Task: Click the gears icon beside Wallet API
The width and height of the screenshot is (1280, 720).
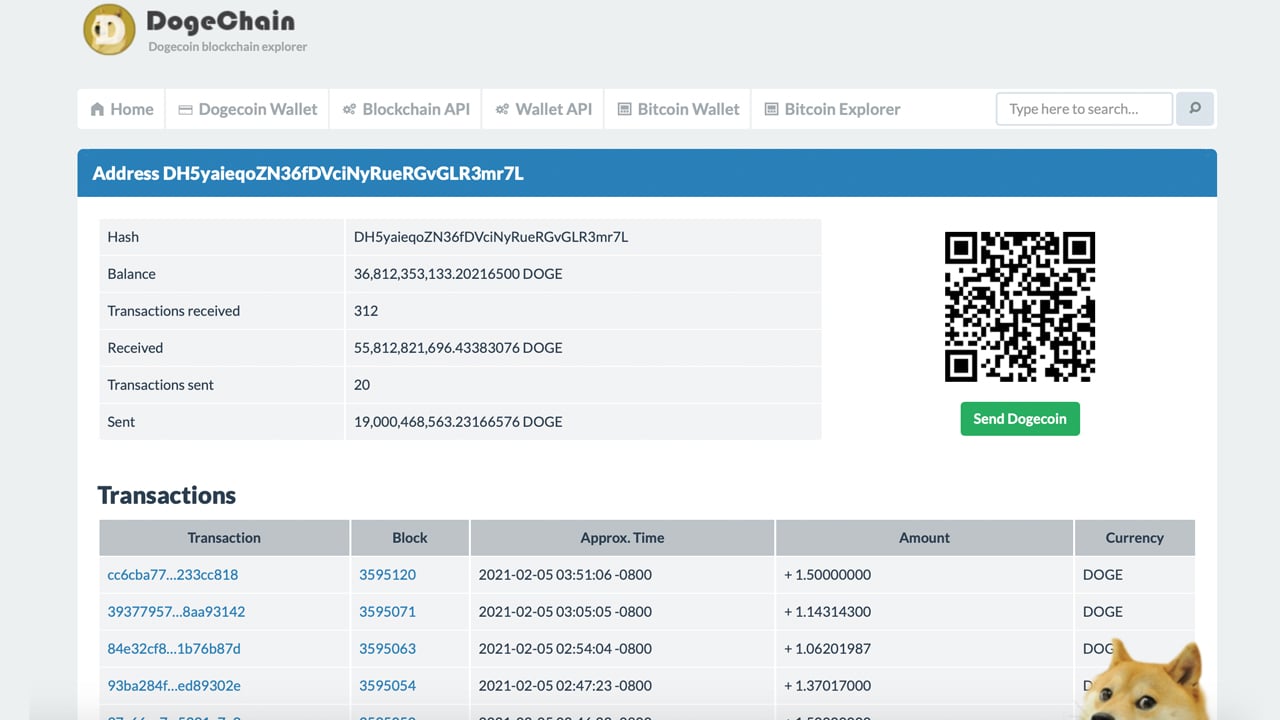Action: coord(502,109)
